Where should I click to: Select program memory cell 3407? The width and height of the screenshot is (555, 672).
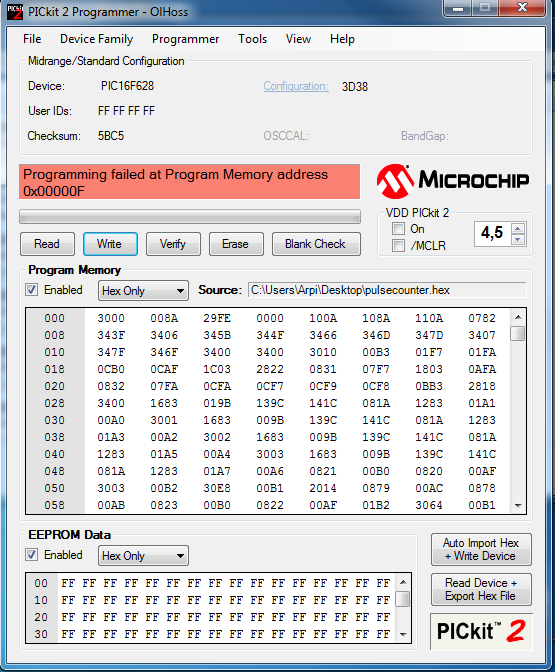pyautogui.click(x=482, y=335)
